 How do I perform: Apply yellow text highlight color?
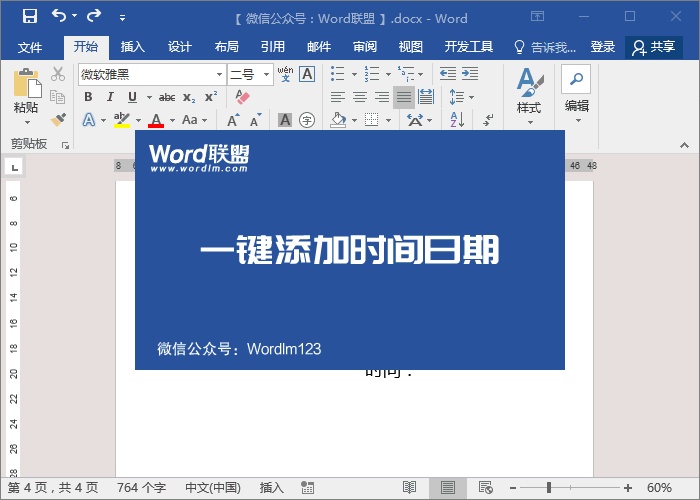pyautogui.click(x=121, y=120)
